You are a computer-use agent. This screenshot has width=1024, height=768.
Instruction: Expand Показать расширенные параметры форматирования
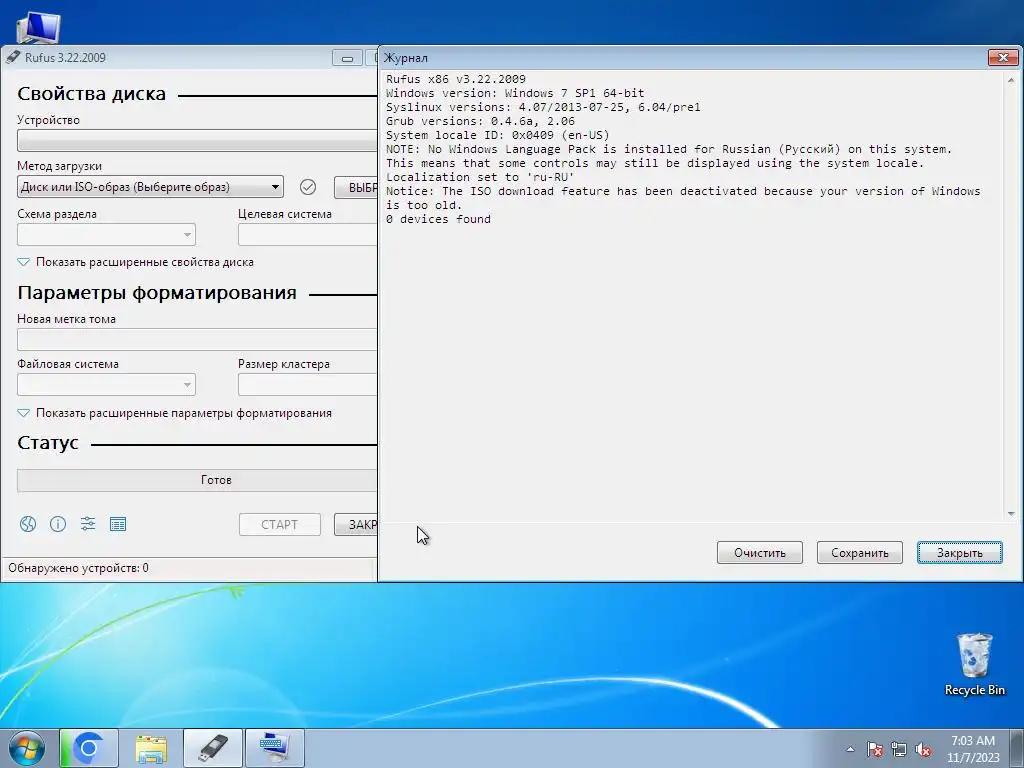pyautogui.click(x=175, y=413)
